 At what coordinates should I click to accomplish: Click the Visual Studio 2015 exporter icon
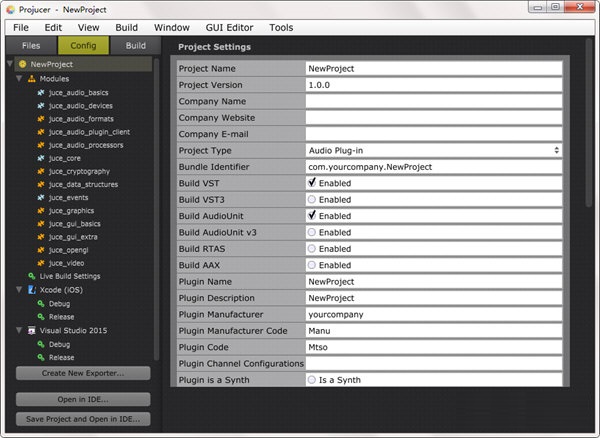32,331
